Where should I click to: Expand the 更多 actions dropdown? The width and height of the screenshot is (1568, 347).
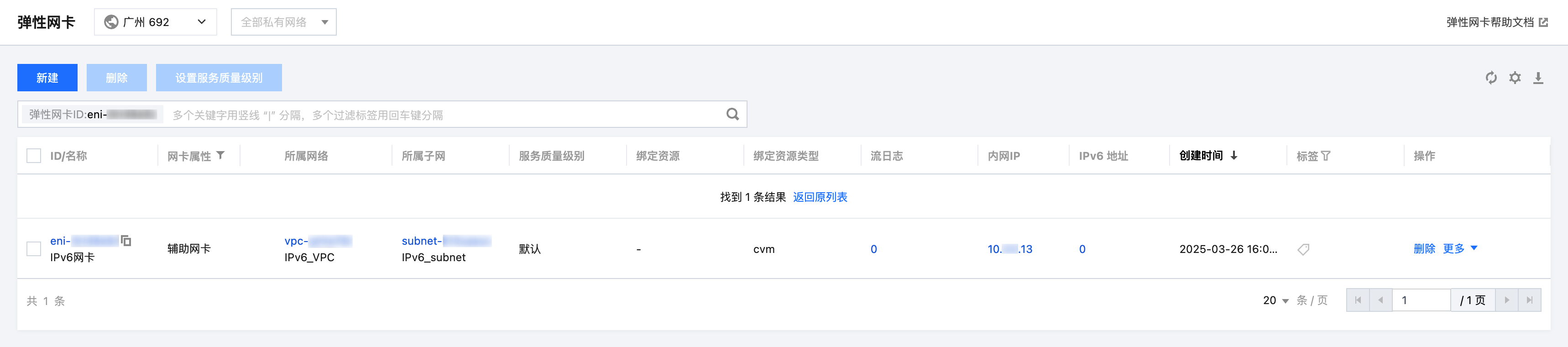click(1460, 248)
